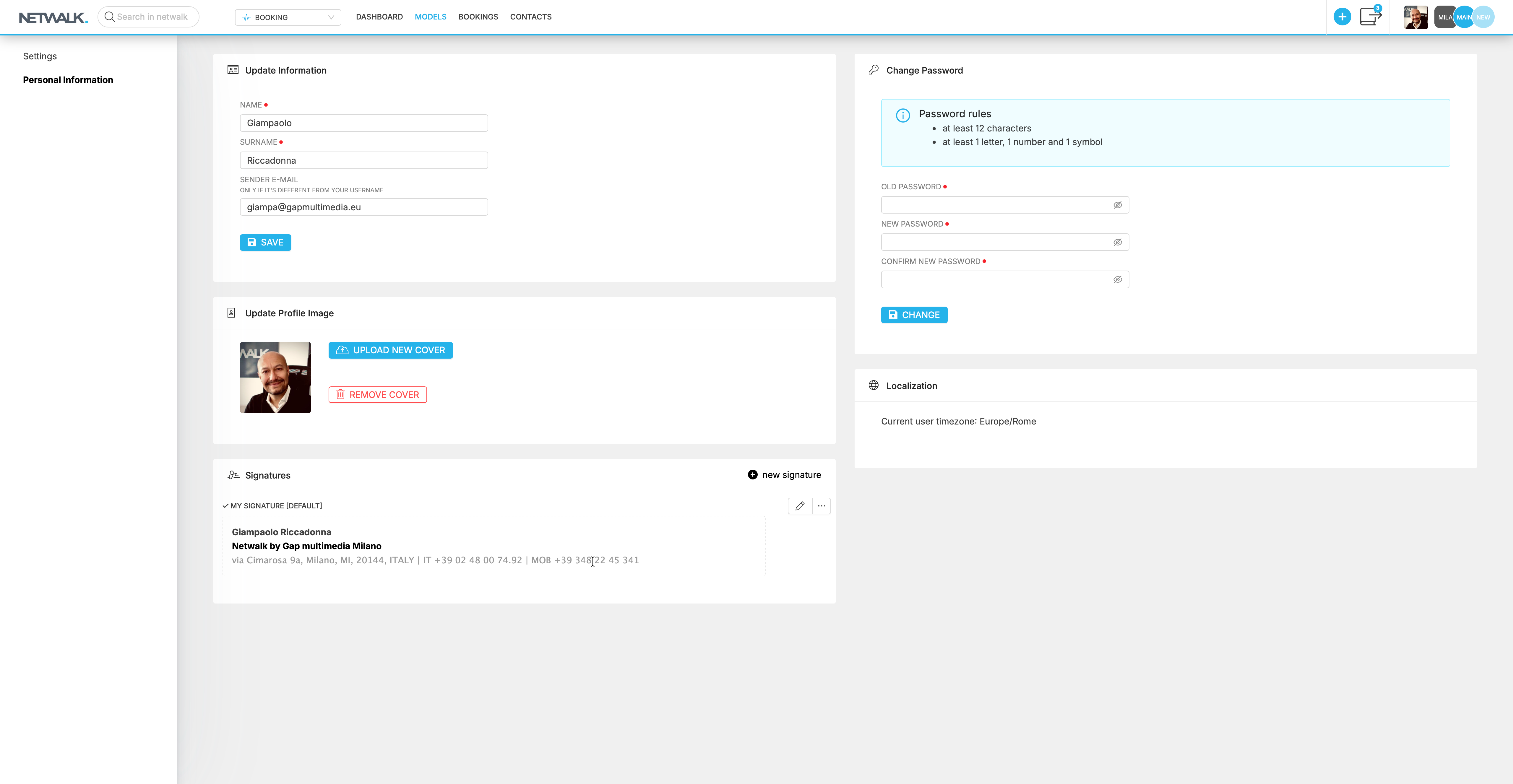Show the confirm new password text
This screenshot has width=1513, height=784.
(x=1118, y=279)
